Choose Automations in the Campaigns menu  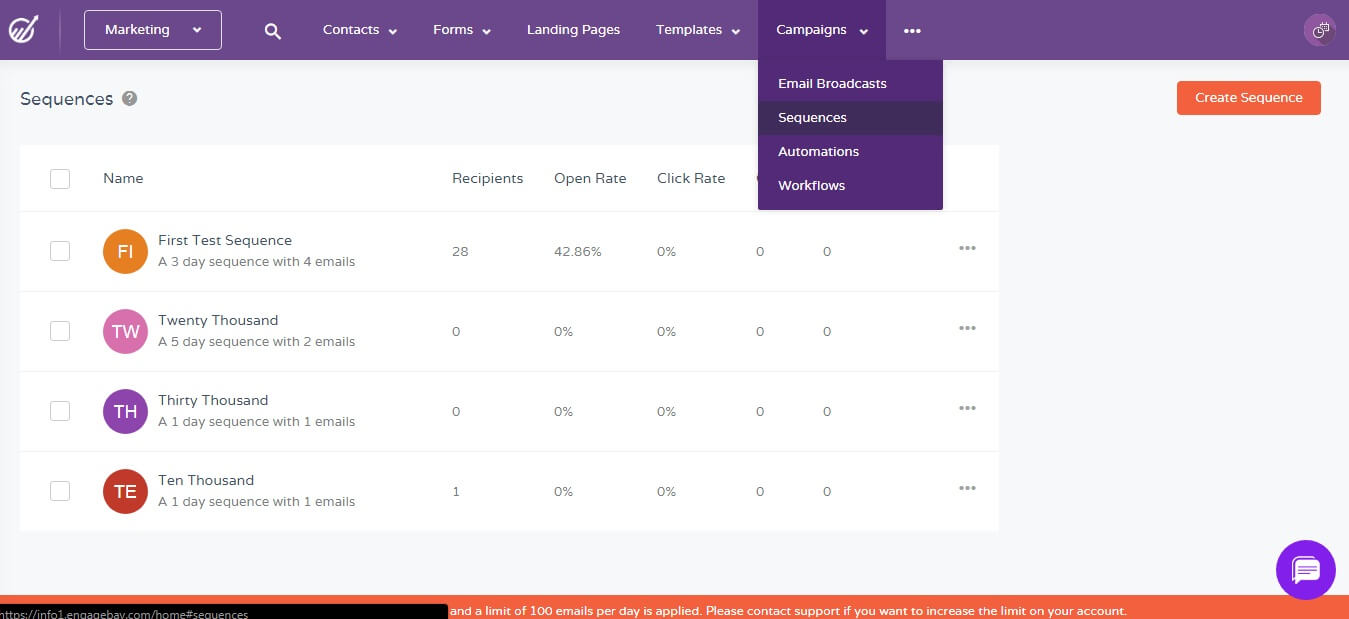click(x=818, y=152)
